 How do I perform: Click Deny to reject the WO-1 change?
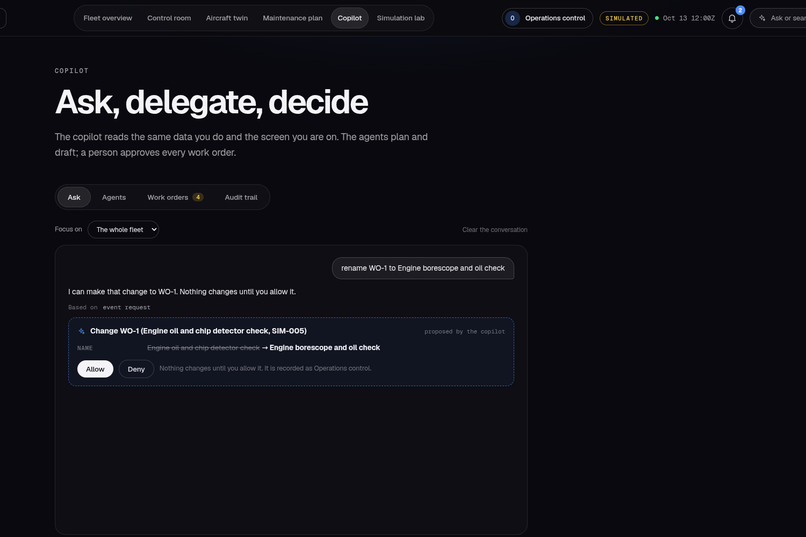(136, 369)
